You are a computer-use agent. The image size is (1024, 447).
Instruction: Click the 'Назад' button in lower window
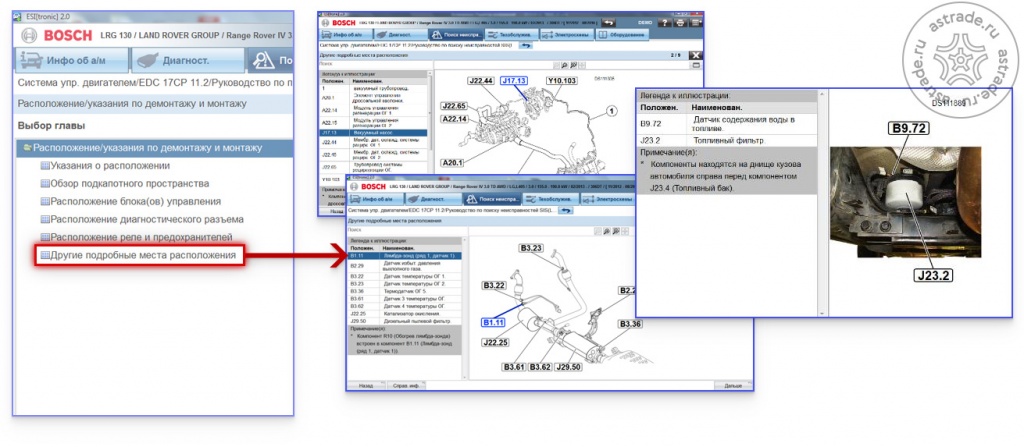[366, 386]
